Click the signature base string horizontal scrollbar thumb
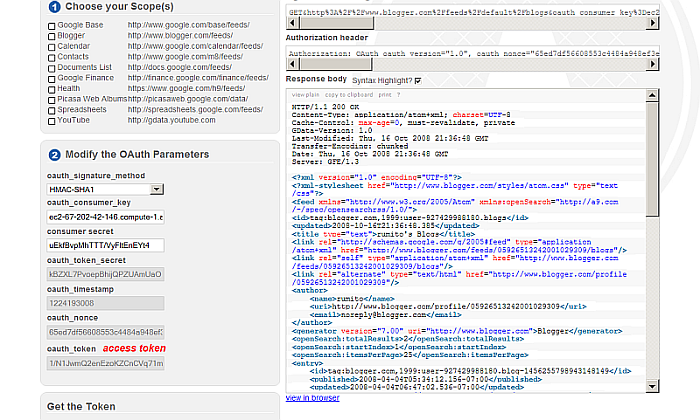This screenshot has height=420, width=700. (x=337, y=23)
